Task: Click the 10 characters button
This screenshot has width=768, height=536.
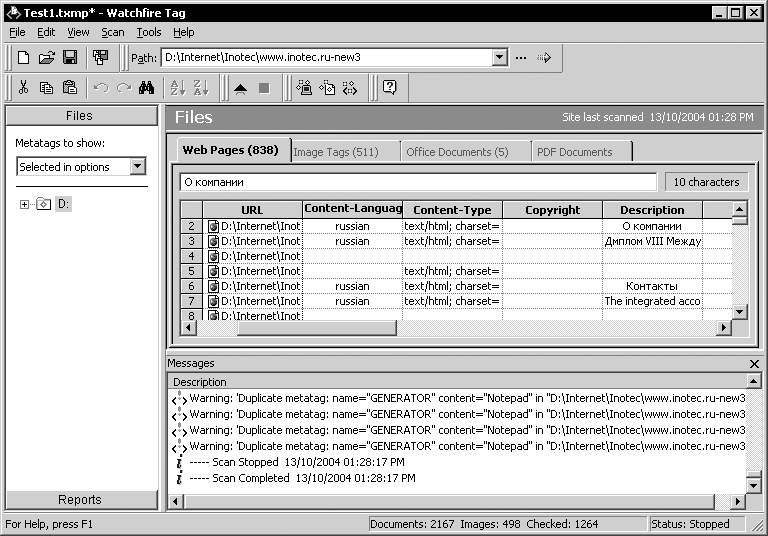Action: [706, 182]
